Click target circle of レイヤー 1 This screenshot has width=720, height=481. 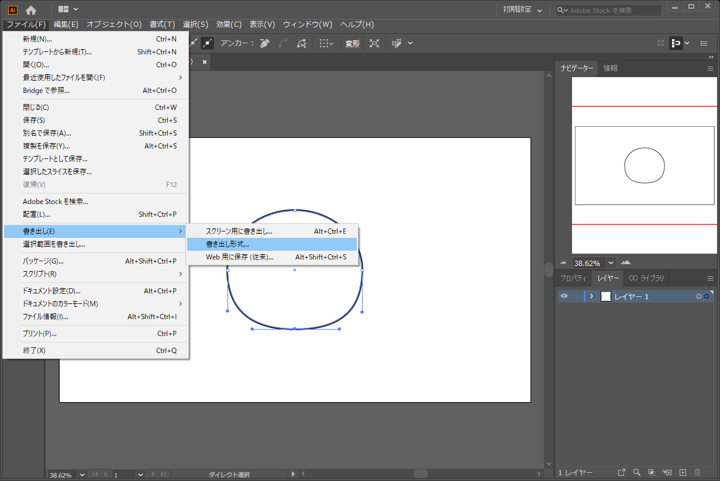click(698, 296)
